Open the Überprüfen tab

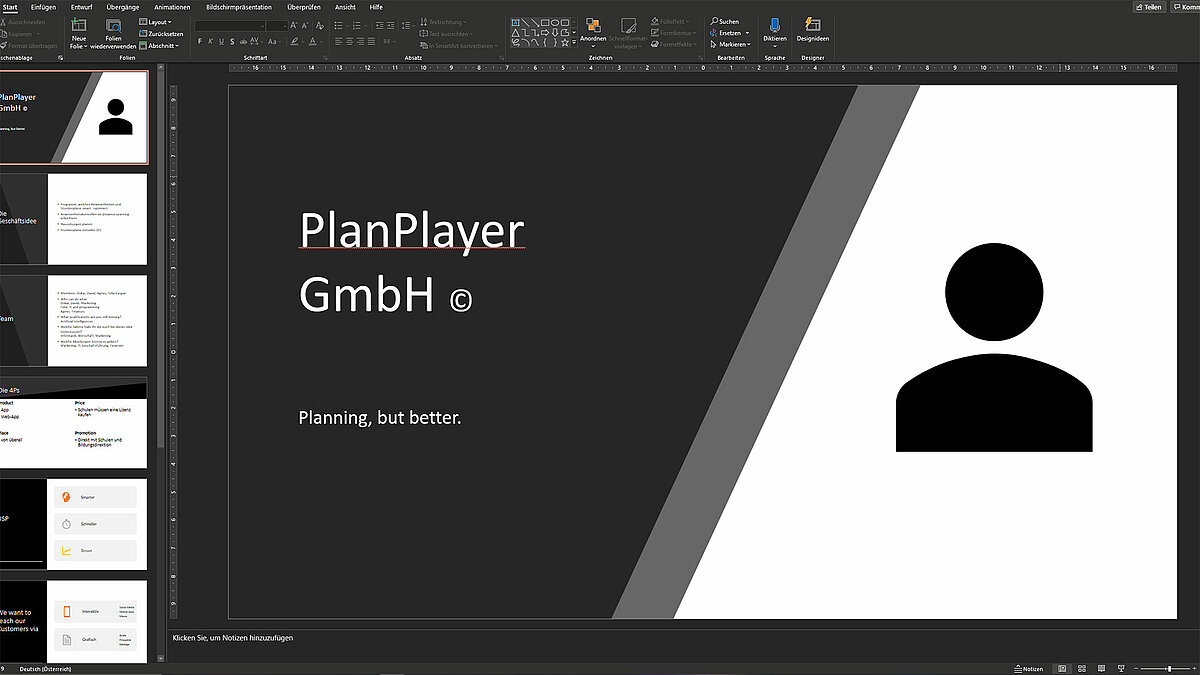pyautogui.click(x=304, y=6)
